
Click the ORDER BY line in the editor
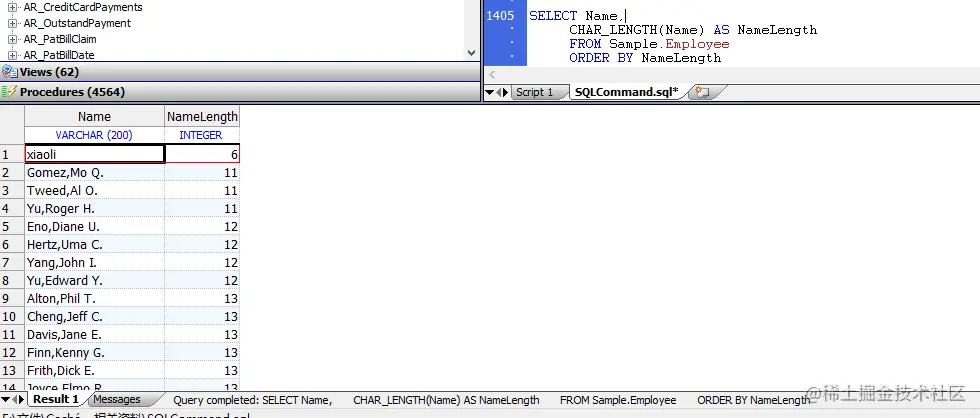(x=645, y=58)
